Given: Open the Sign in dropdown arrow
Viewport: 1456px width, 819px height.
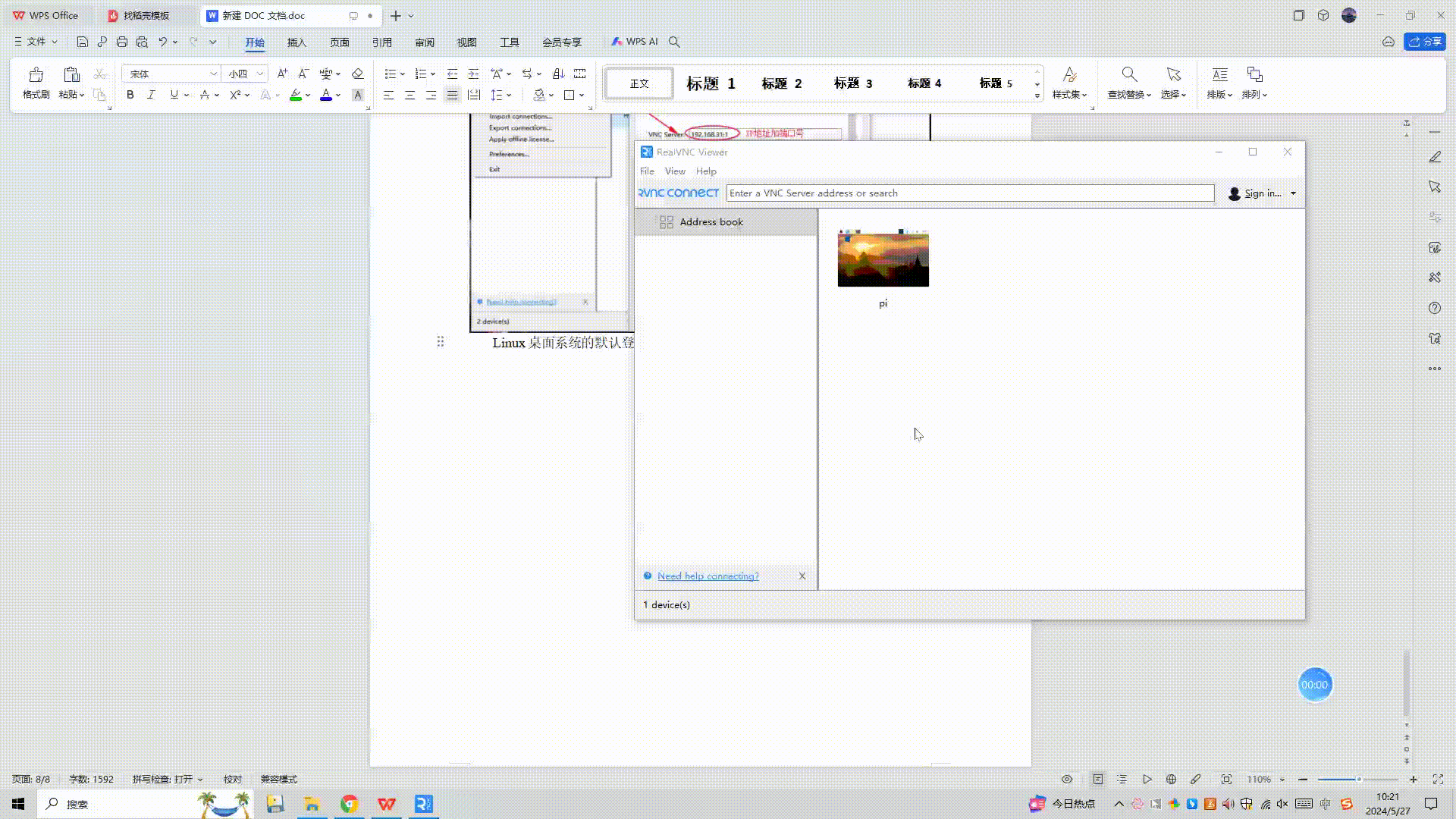Looking at the screenshot, I should pyautogui.click(x=1293, y=193).
